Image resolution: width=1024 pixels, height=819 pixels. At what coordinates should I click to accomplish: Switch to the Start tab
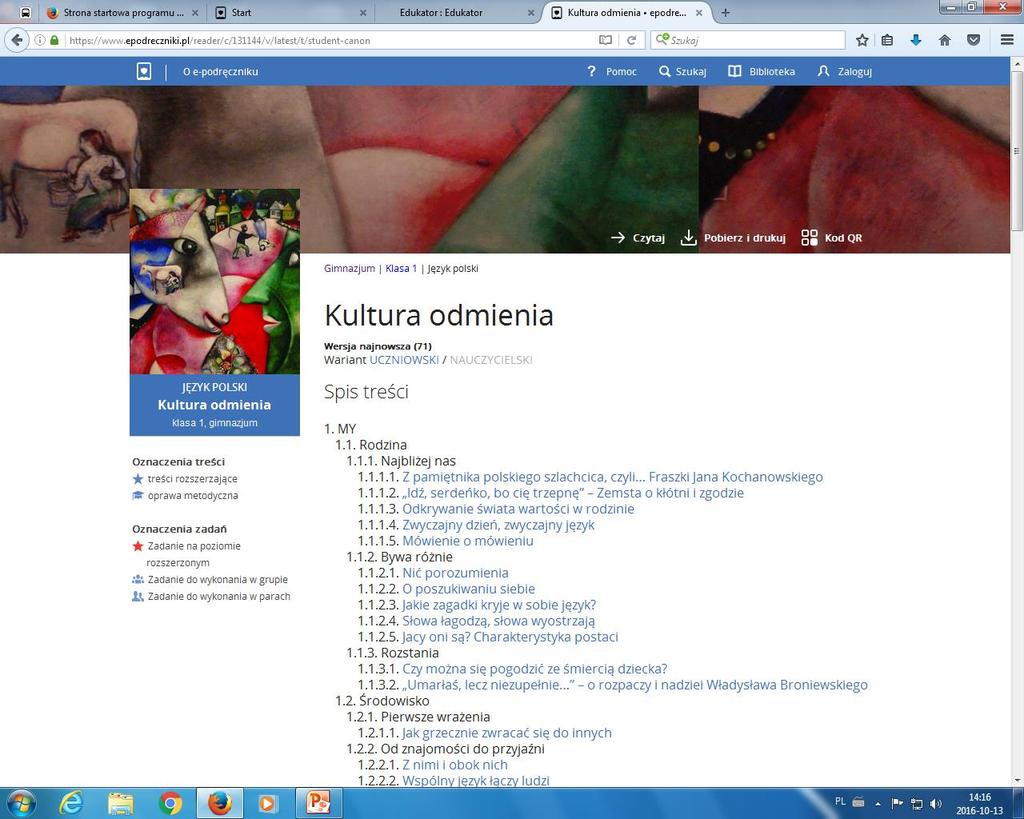click(x=290, y=12)
